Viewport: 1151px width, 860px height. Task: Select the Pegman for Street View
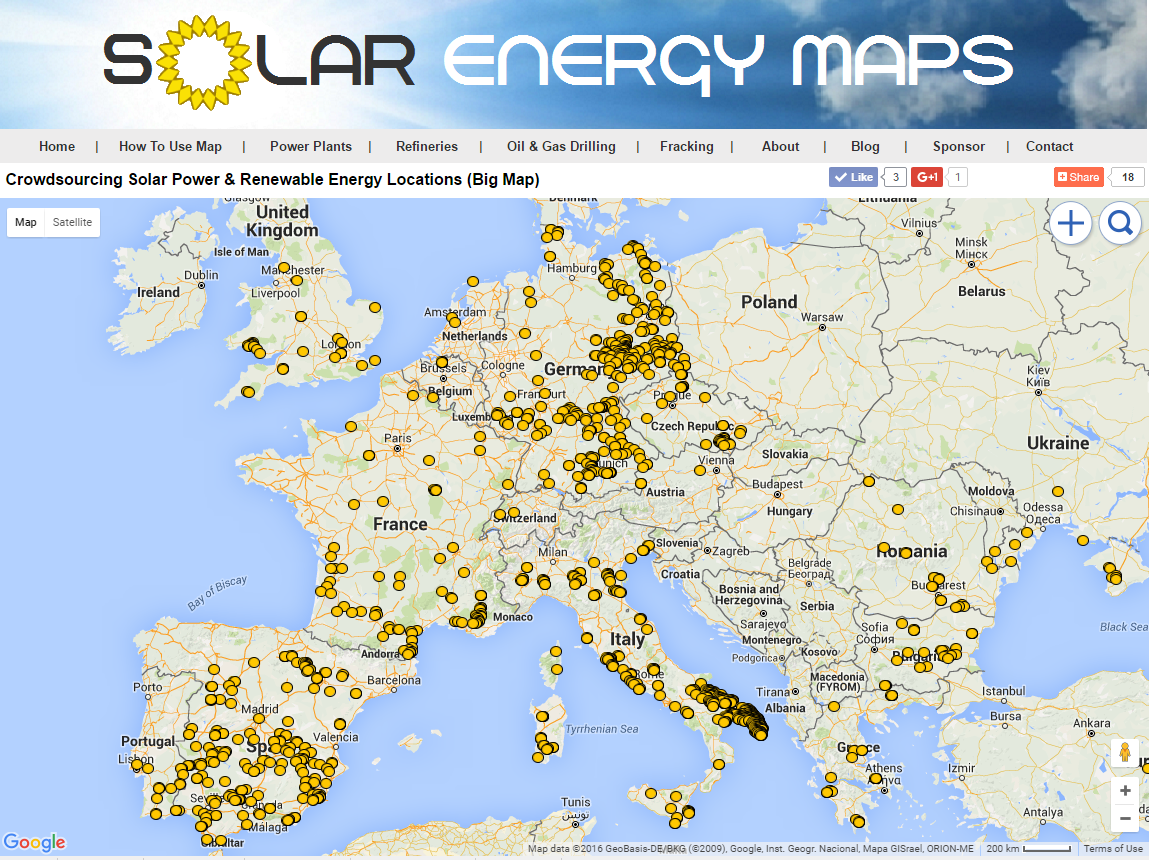pos(1124,753)
